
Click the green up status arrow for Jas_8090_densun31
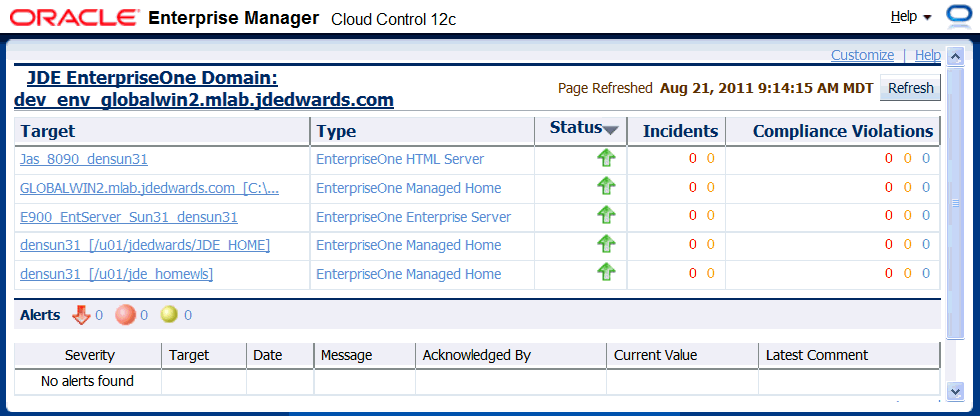click(x=606, y=158)
